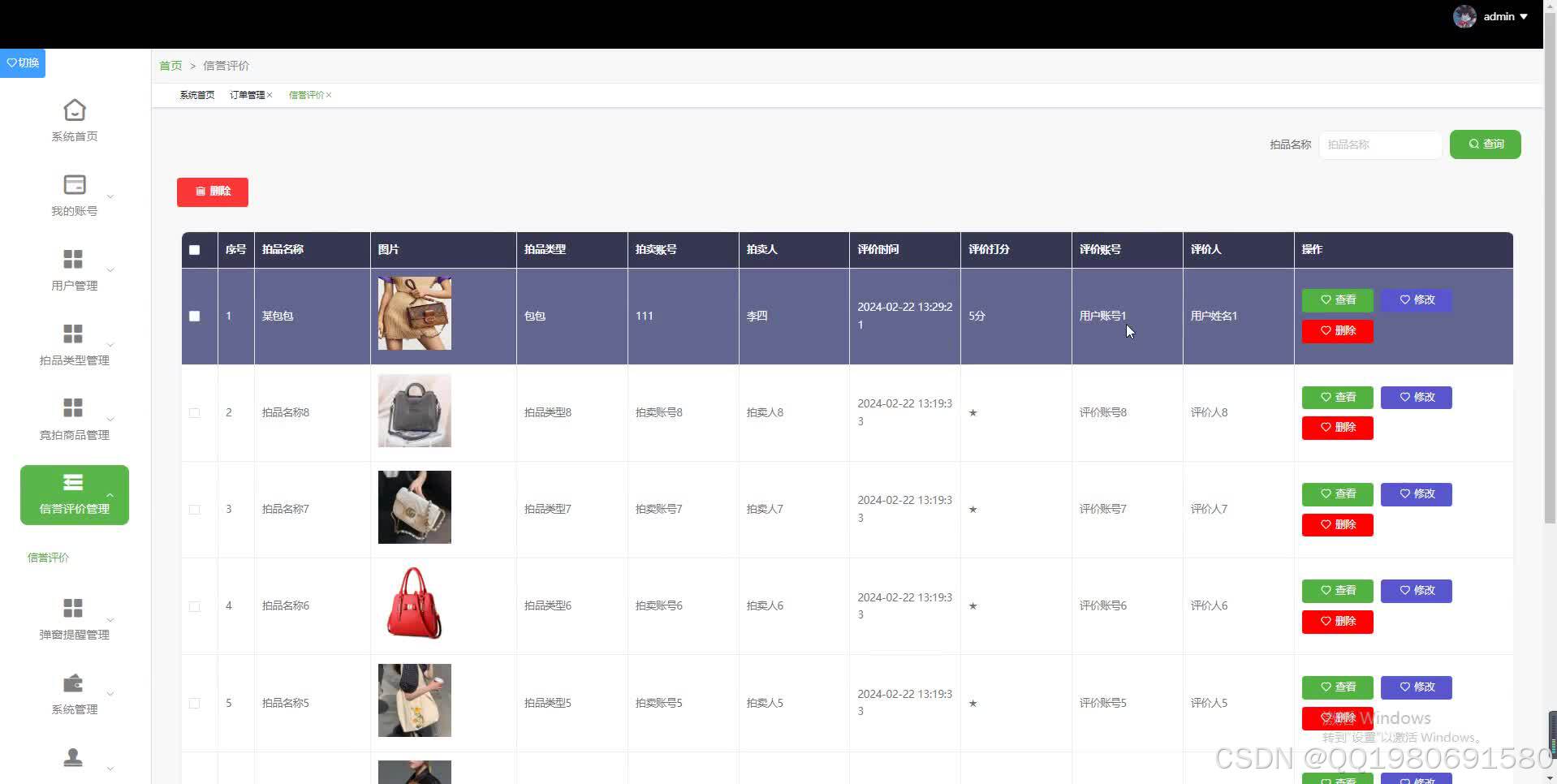Focus the 拍品名称 search input field
This screenshot has width=1557, height=784.
point(1380,144)
